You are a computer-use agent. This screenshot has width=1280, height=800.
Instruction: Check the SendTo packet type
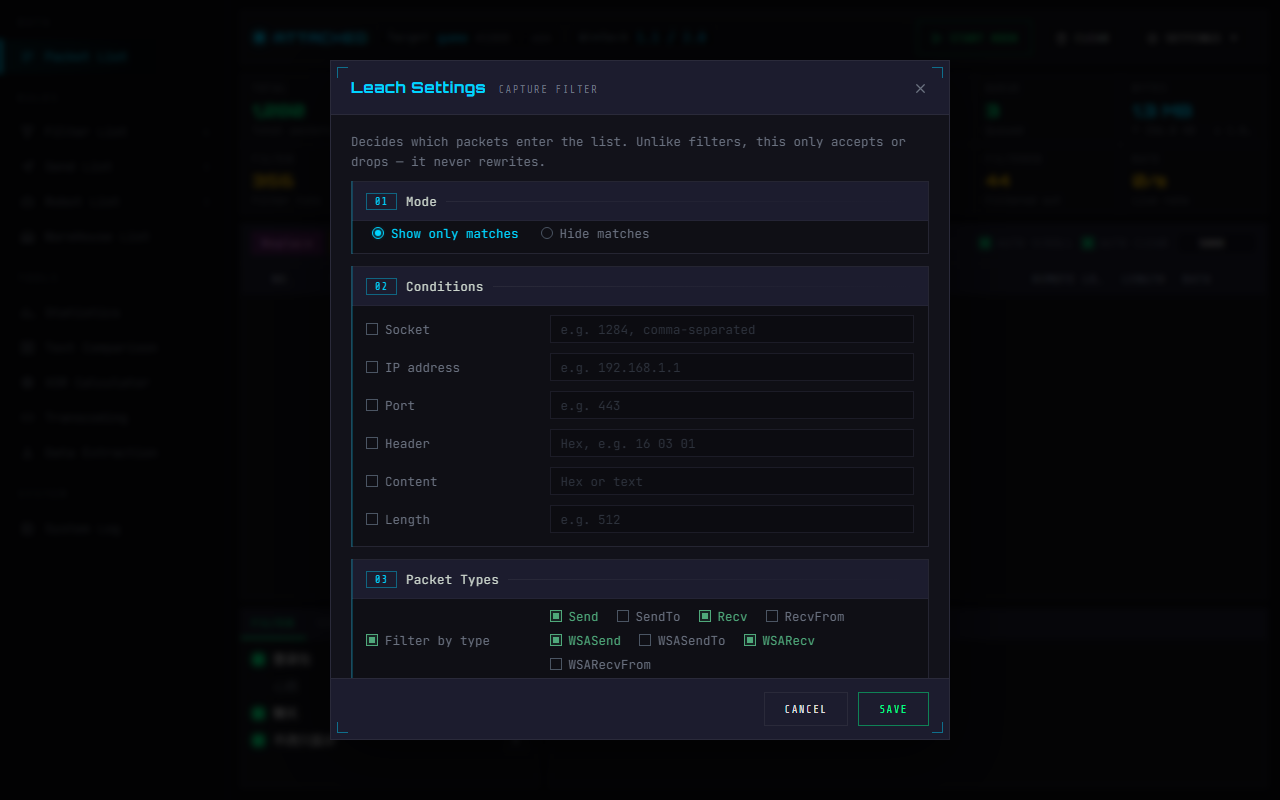[x=623, y=616]
